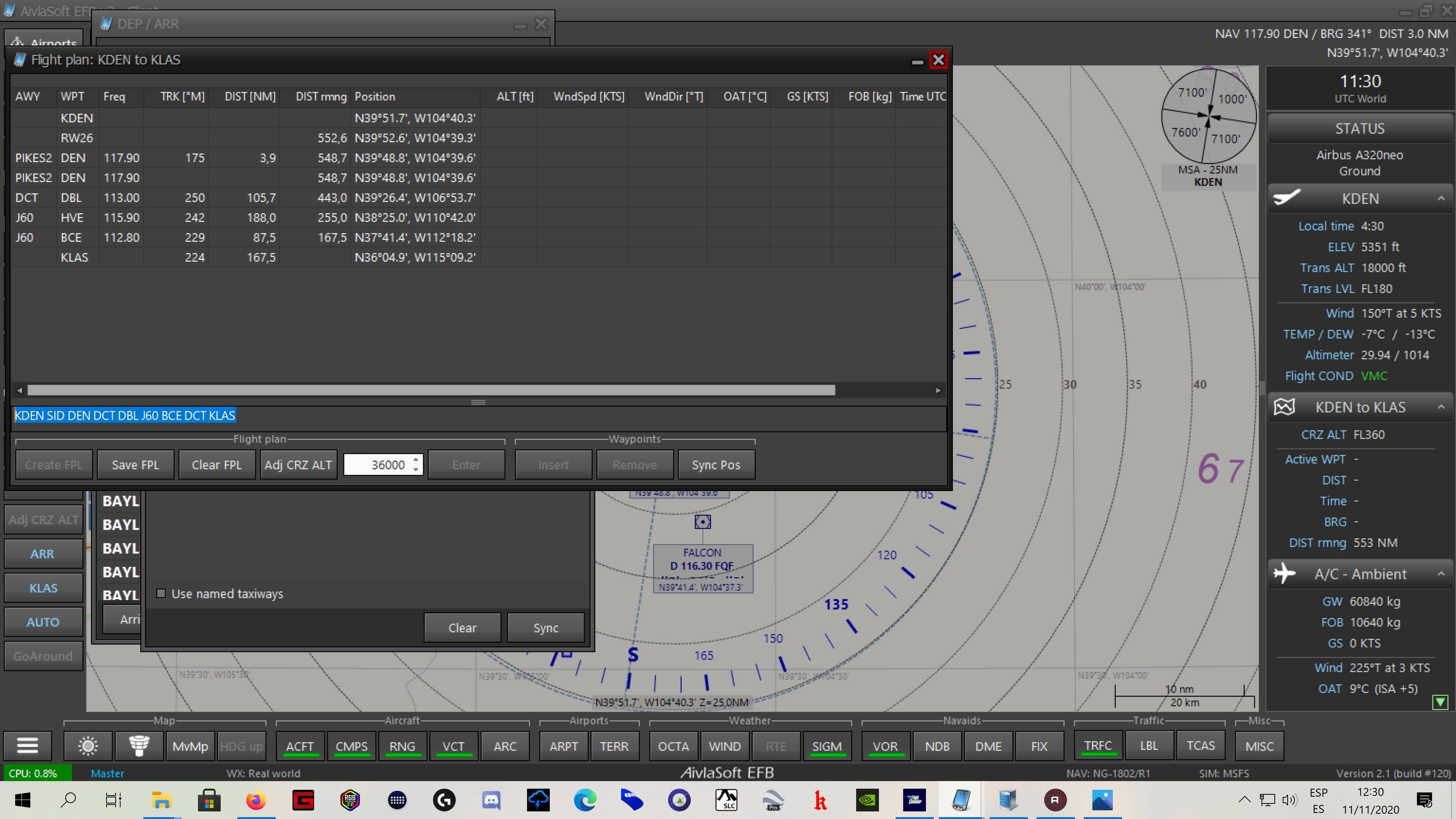Collapse the KDEN to KLAS route section

[x=1441, y=407]
